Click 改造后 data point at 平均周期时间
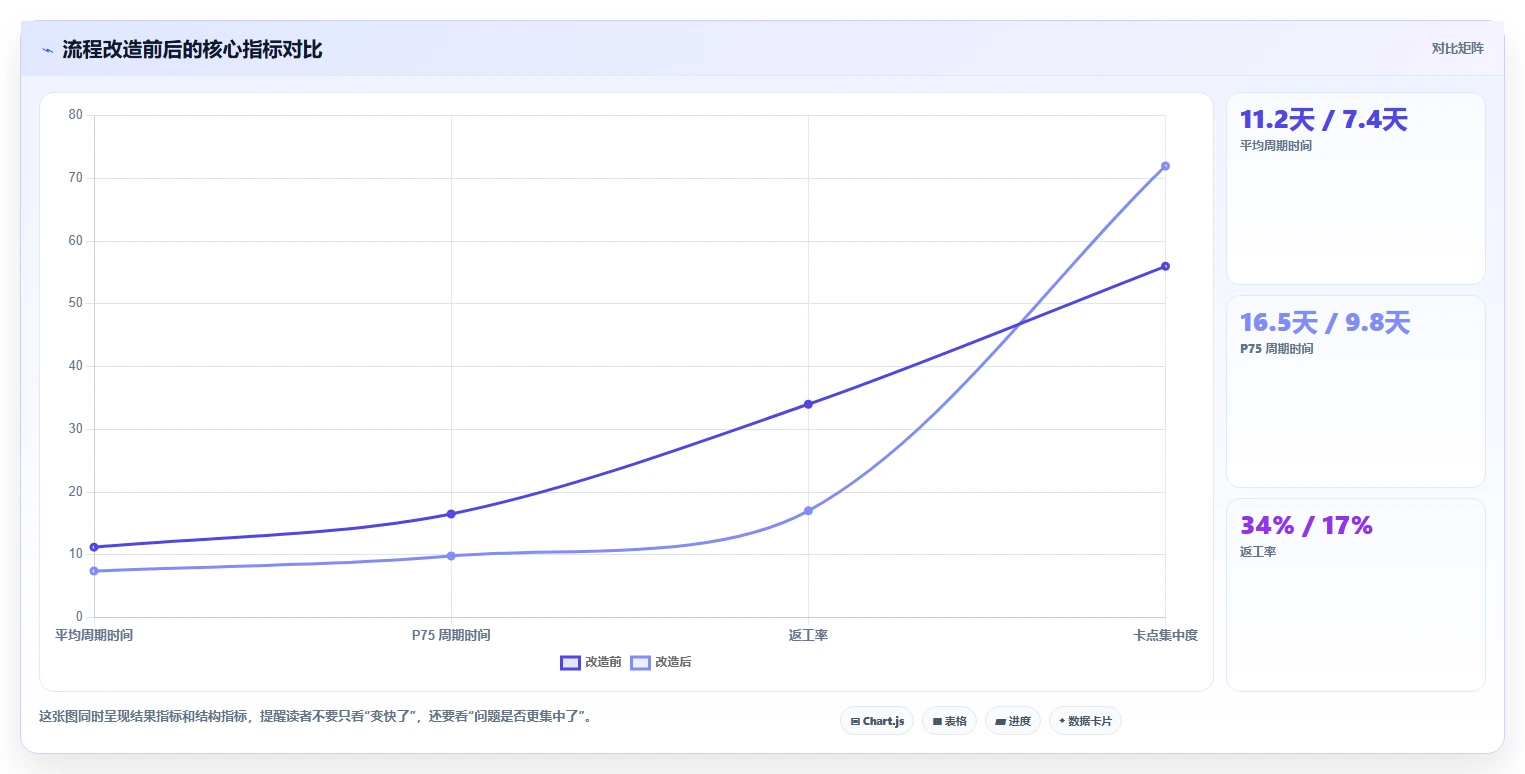Screen dimensions: 1525x774 point(94,571)
